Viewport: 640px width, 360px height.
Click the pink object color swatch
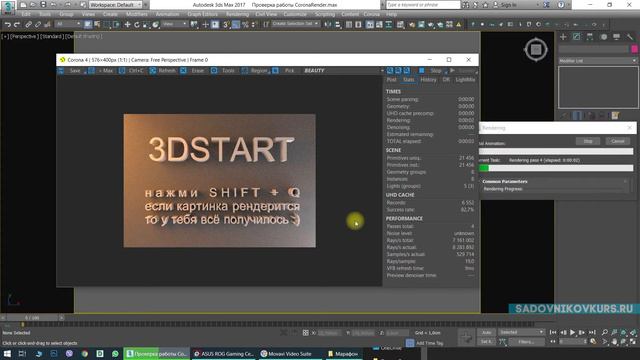click(634, 49)
